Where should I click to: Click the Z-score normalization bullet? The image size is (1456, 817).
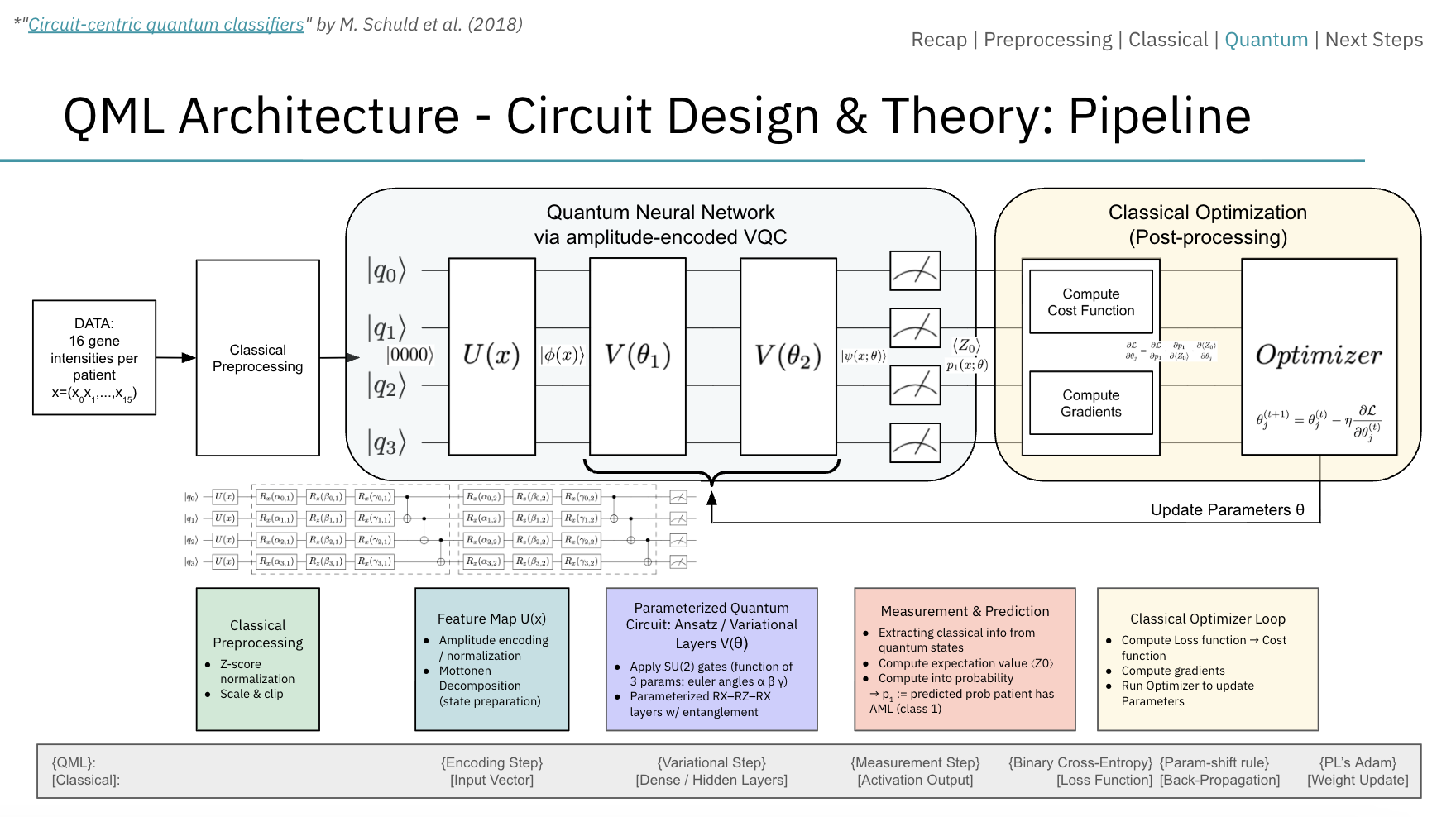pyautogui.click(x=256, y=671)
